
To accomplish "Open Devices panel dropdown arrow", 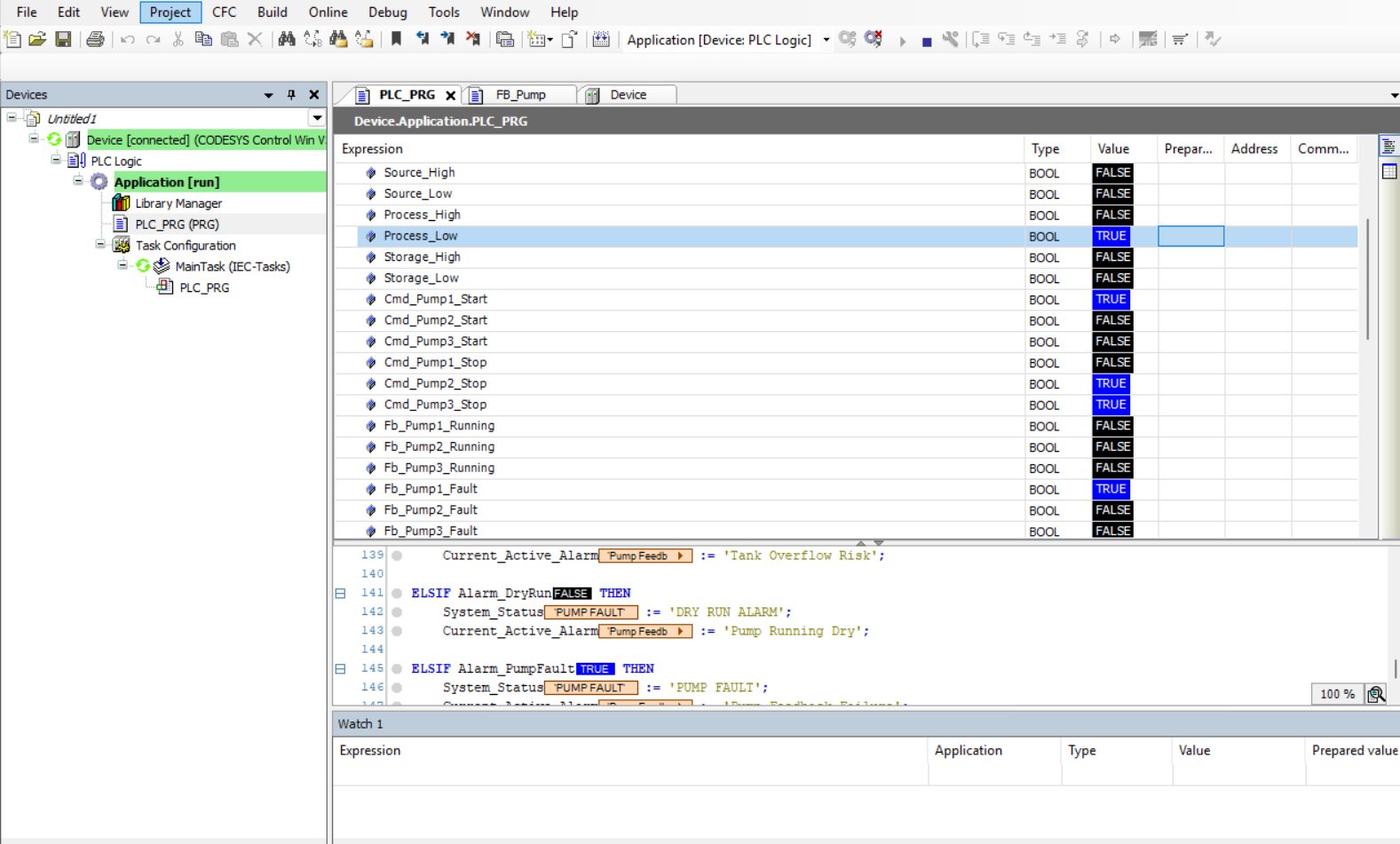I will [x=268, y=95].
